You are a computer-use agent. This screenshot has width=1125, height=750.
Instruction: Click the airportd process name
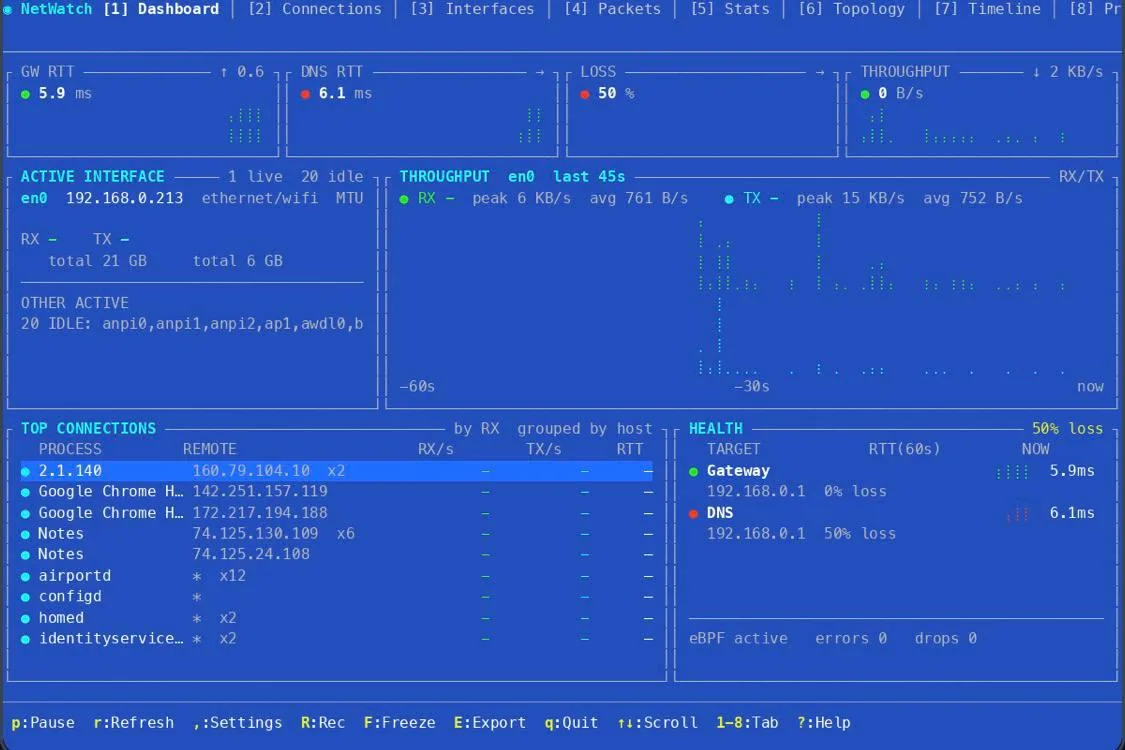[75, 576]
